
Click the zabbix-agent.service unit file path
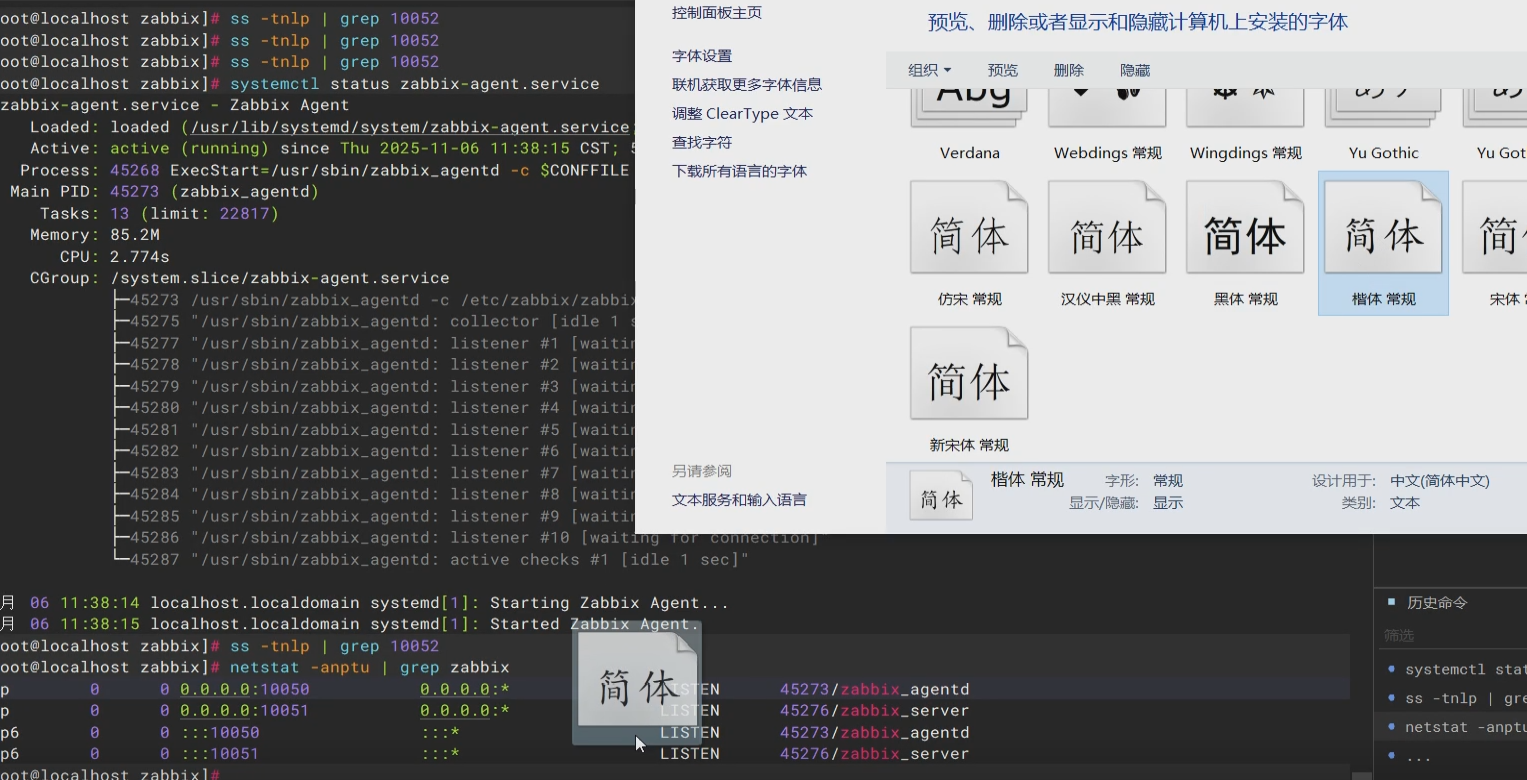click(410, 127)
